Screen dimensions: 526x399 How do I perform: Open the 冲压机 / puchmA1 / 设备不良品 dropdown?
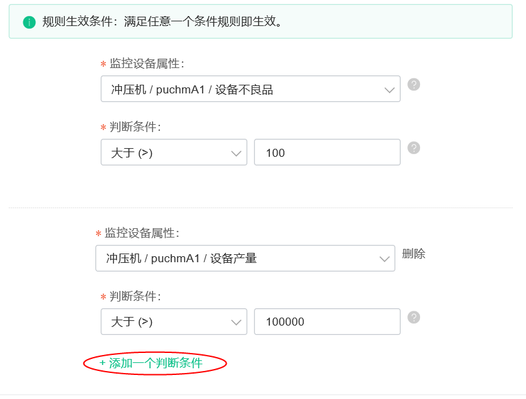[251, 89]
